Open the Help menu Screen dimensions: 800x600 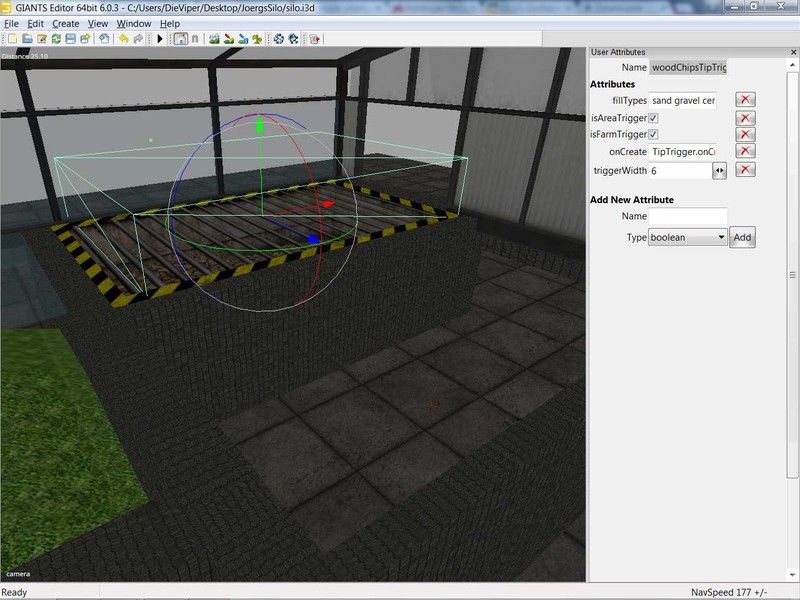pyautogui.click(x=170, y=23)
